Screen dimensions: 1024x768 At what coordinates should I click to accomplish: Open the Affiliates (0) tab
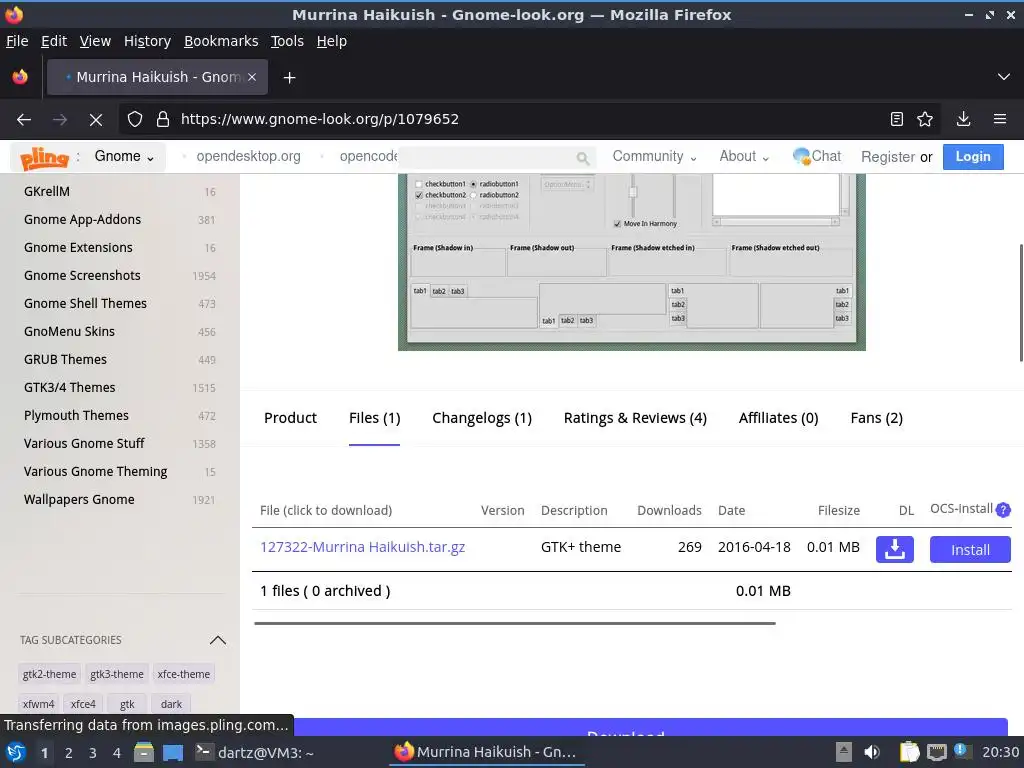[778, 418]
